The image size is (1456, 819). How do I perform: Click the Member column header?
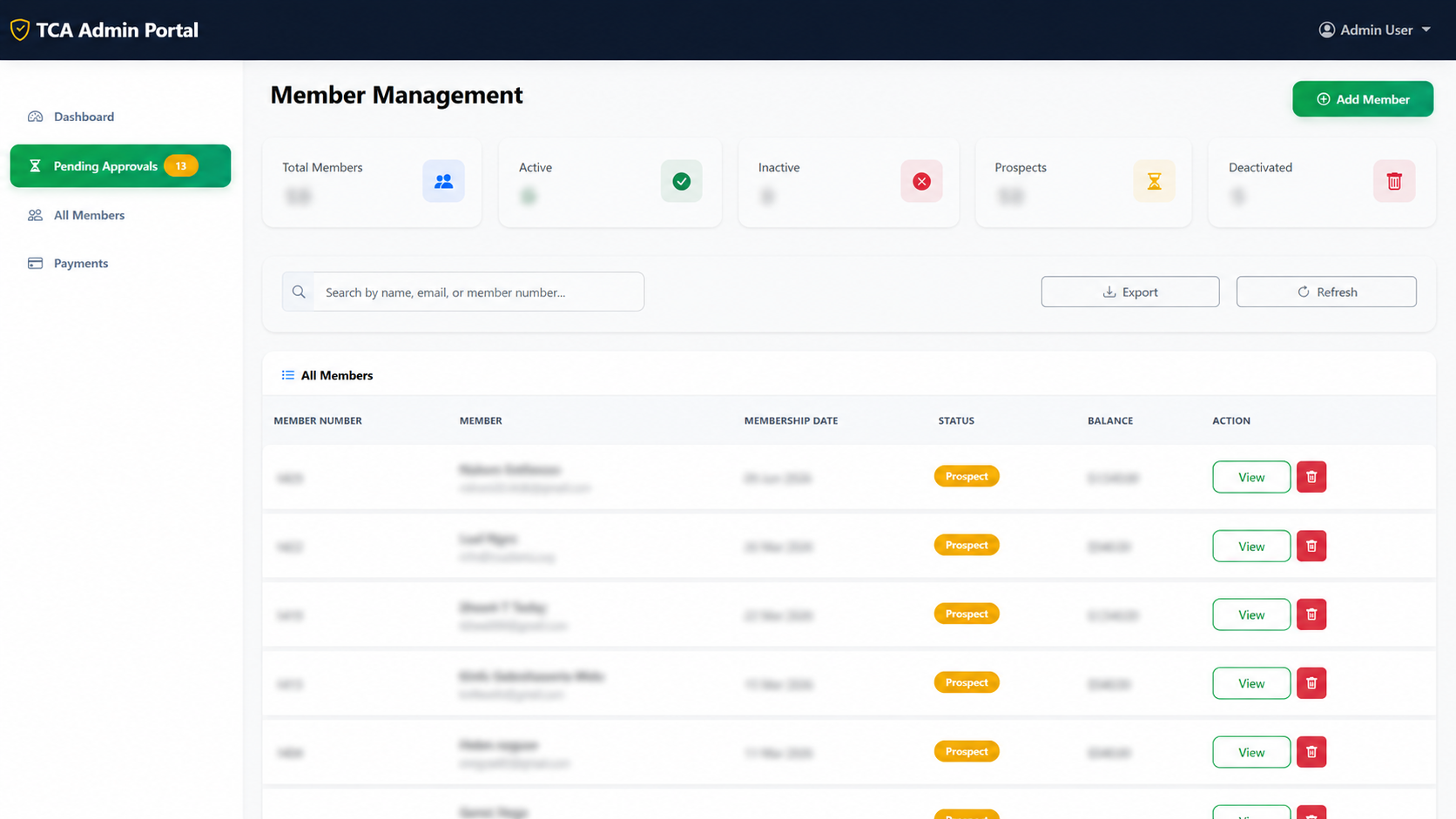(x=481, y=420)
